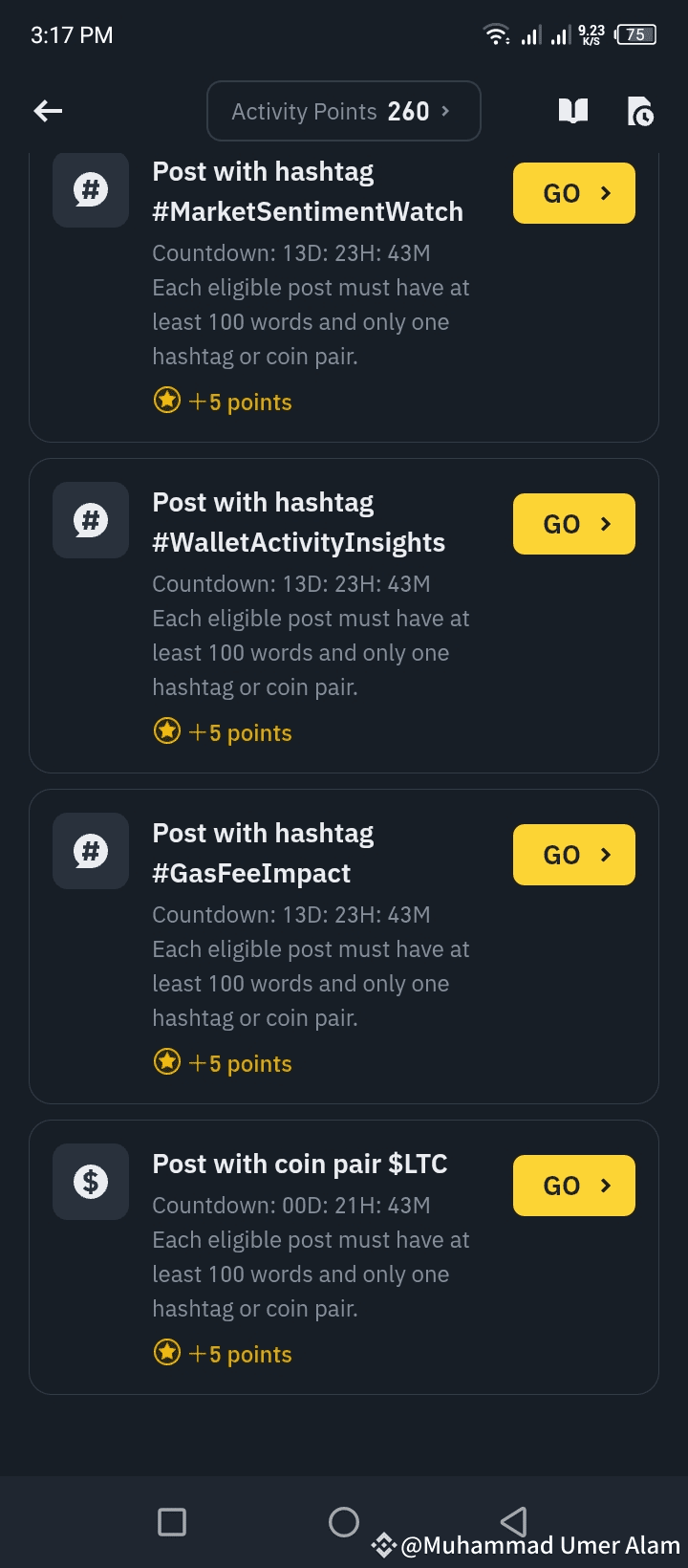The height and width of the screenshot is (1568, 688).
Task: Open the Post with hashtag #WalletActivityInsights title
Action: coord(298,522)
